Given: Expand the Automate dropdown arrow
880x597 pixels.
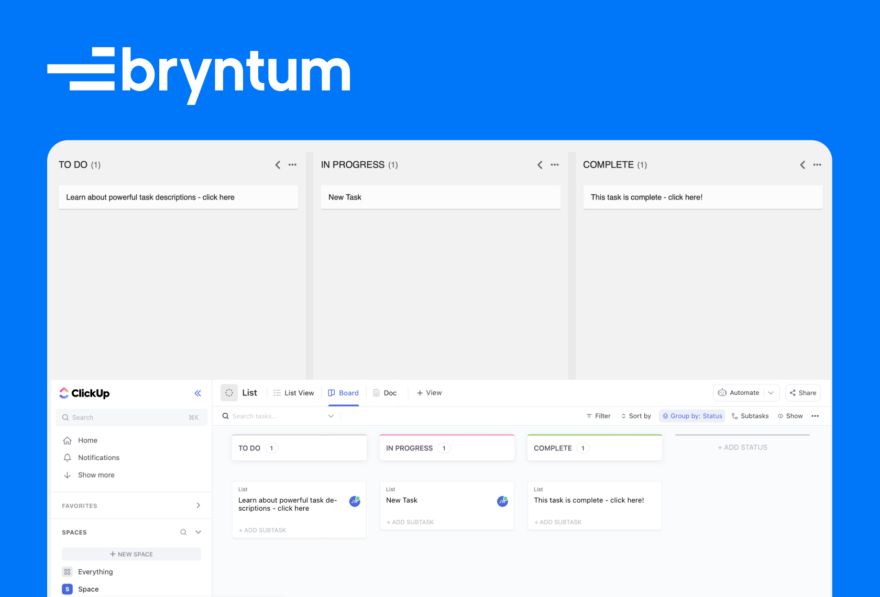Looking at the screenshot, I should tap(770, 393).
